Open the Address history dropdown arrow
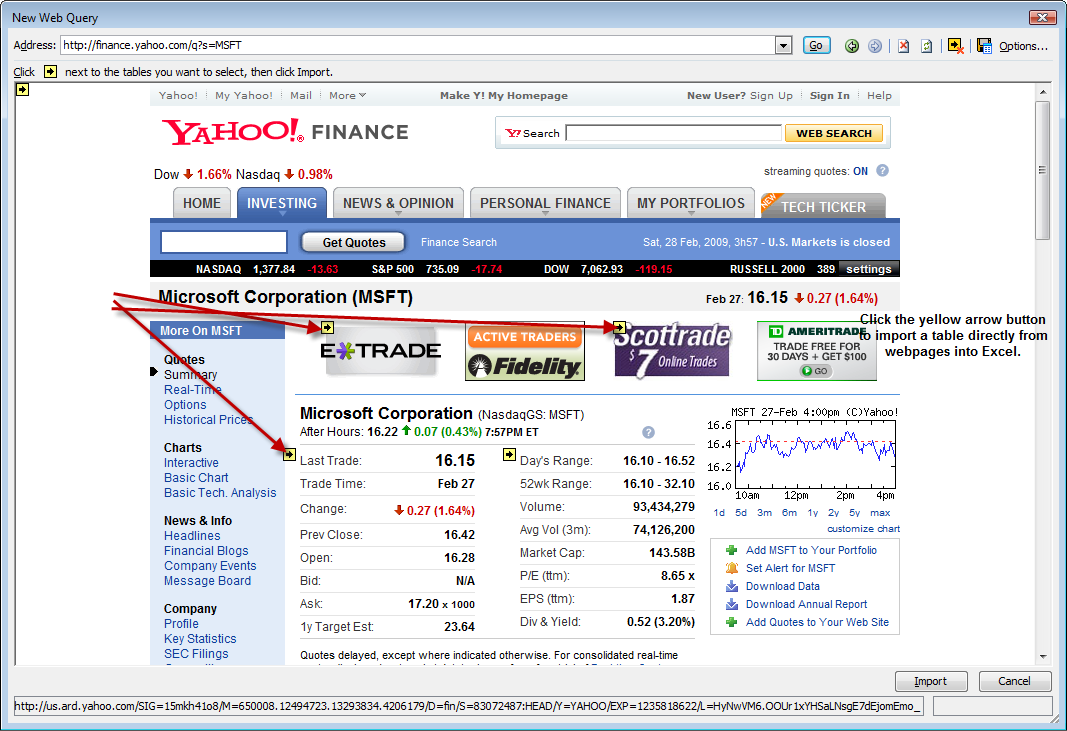 click(x=784, y=45)
